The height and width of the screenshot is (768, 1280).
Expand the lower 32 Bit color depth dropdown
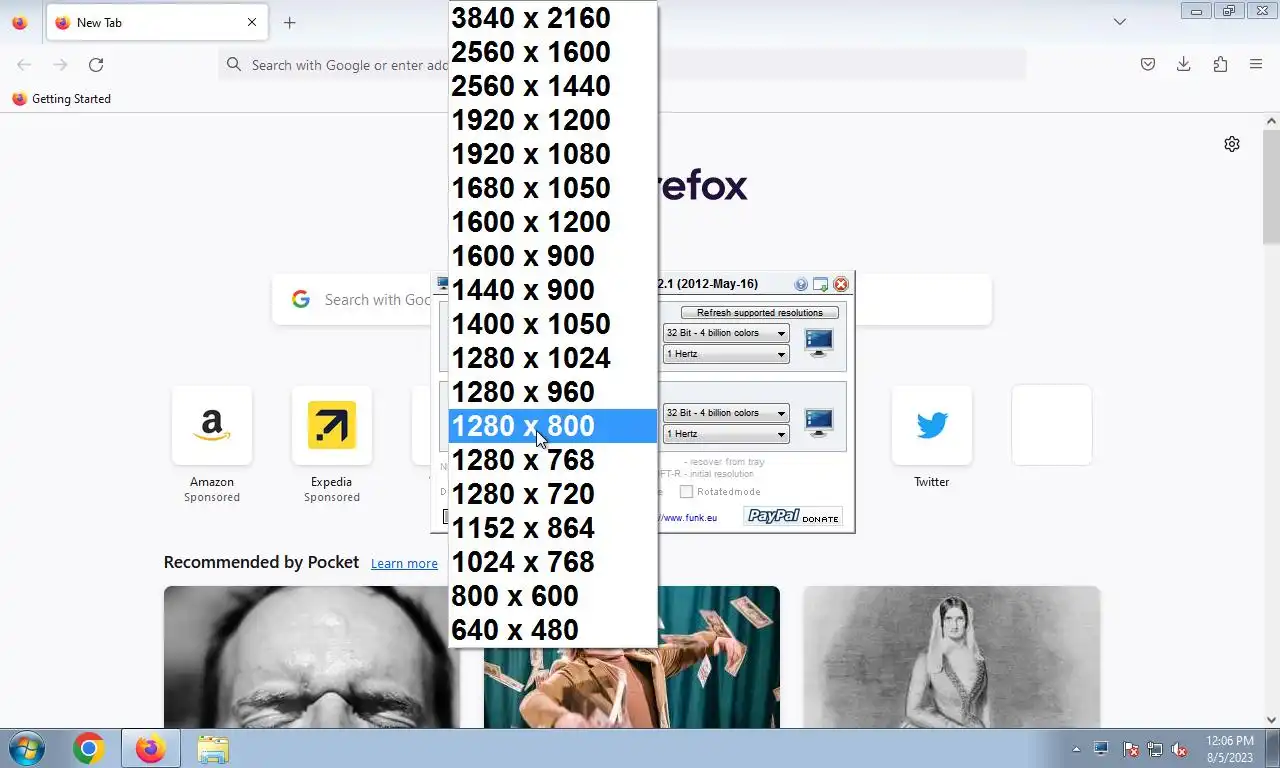pyautogui.click(x=726, y=413)
